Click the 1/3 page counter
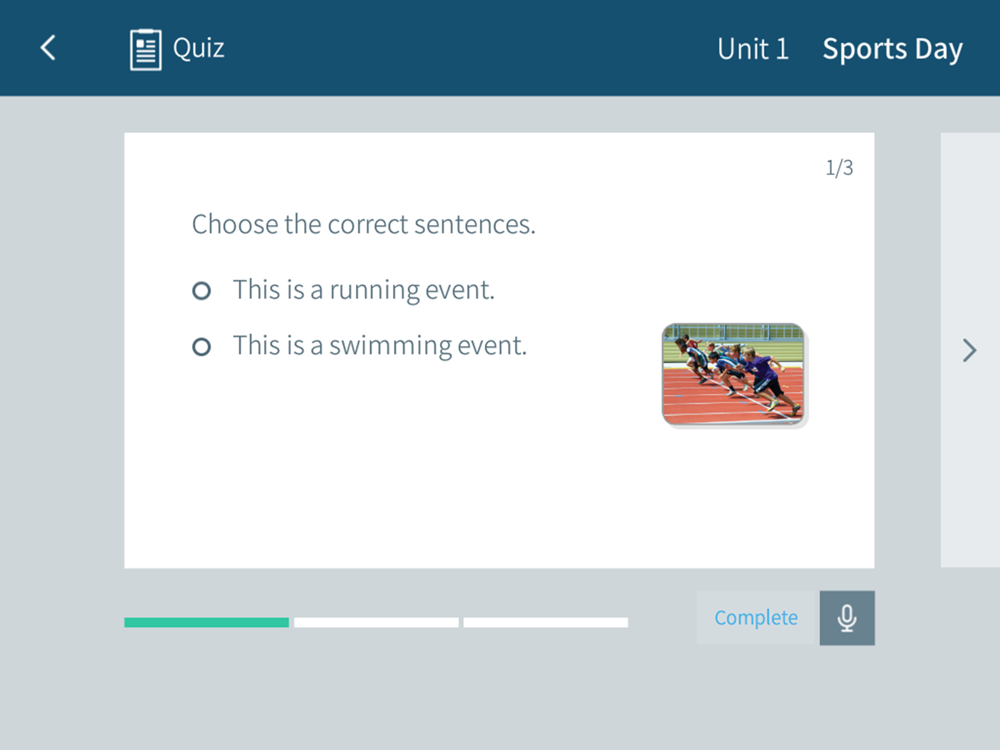This screenshot has height=750, width=1000. (x=839, y=168)
